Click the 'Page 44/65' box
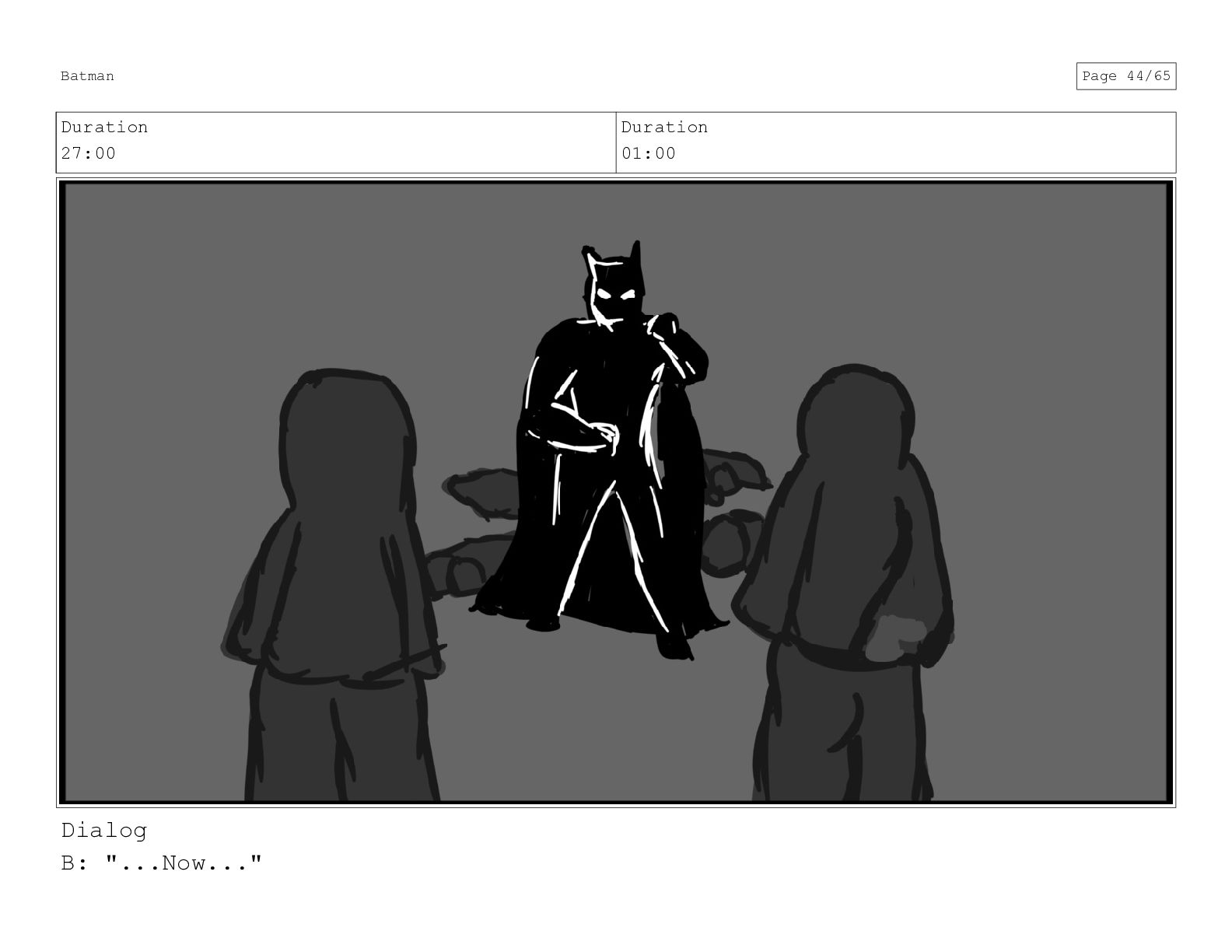 click(x=1125, y=76)
